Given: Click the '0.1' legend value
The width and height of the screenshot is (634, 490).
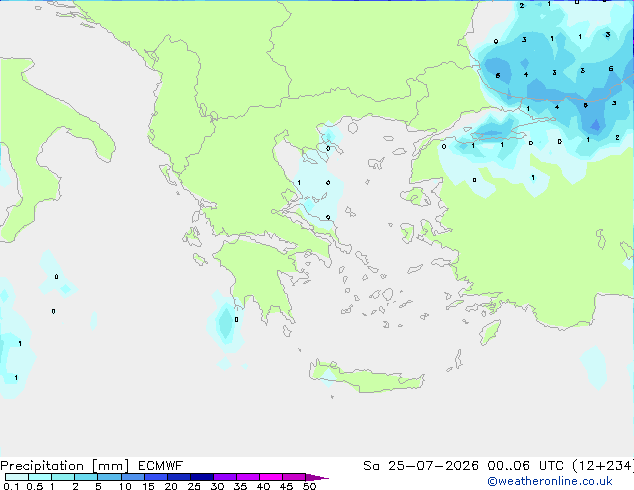Looking at the screenshot, I should coord(11,486).
